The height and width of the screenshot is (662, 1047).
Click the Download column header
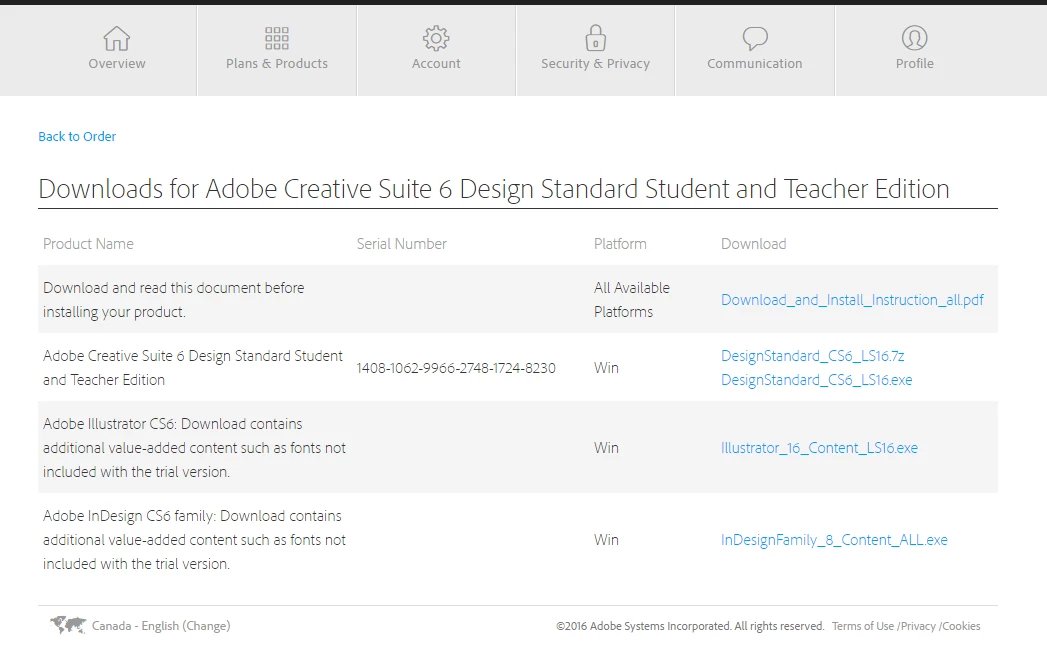[x=753, y=244]
